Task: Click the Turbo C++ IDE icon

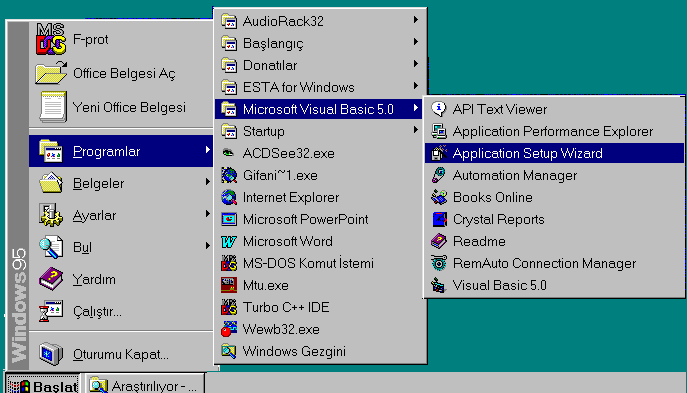Action: pos(229,307)
